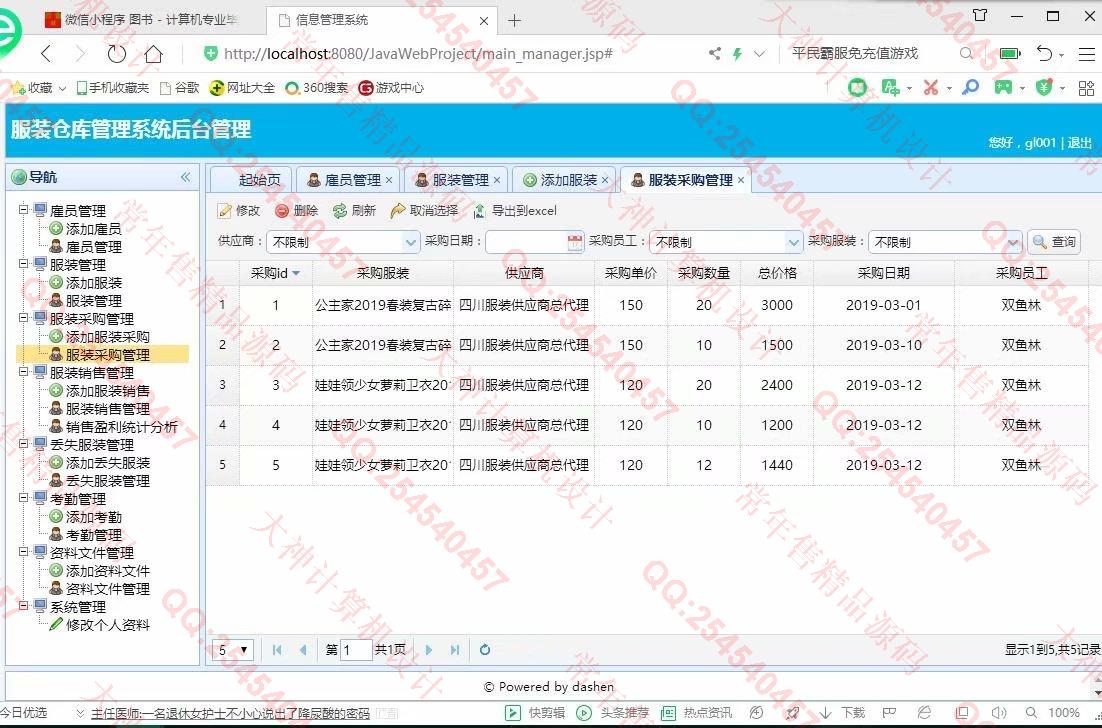Open 修改个人资料 in navigation tree

point(107,625)
